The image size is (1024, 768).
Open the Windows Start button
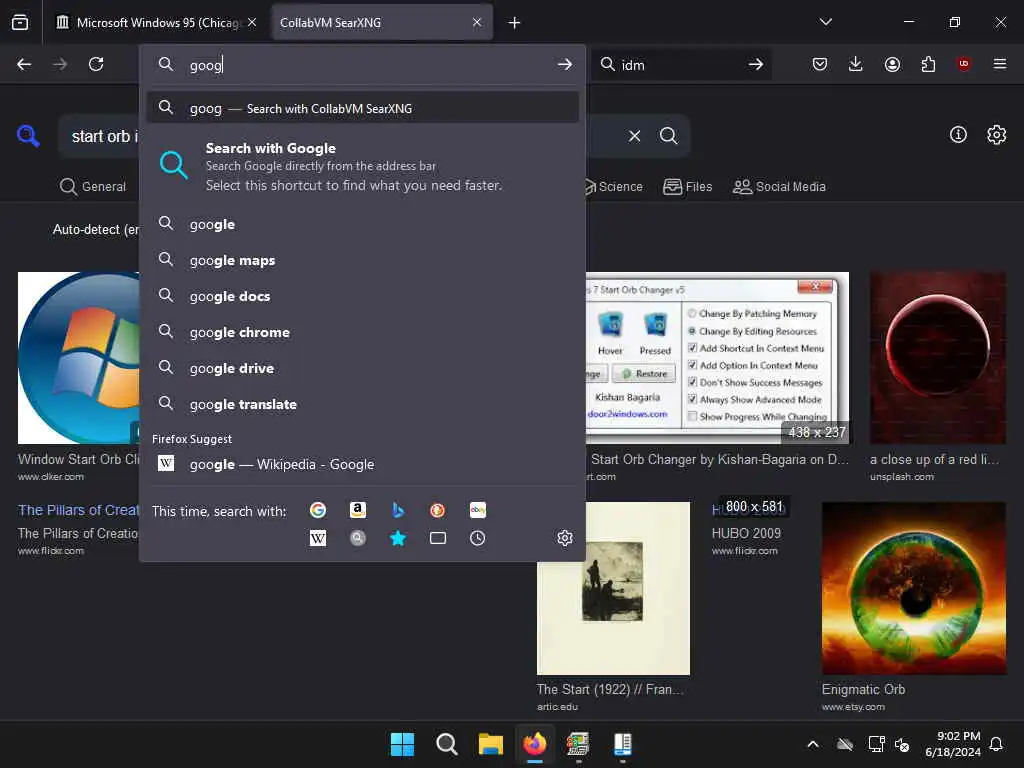pos(402,744)
